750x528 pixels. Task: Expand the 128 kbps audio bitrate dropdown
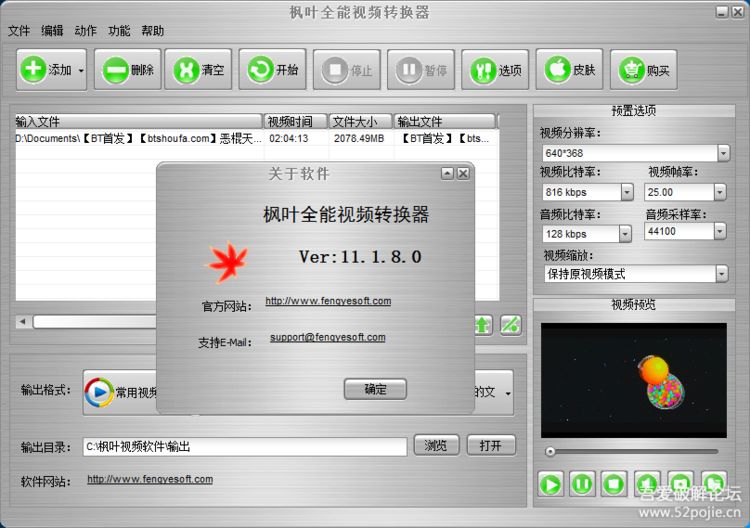pyautogui.click(x=625, y=234)
